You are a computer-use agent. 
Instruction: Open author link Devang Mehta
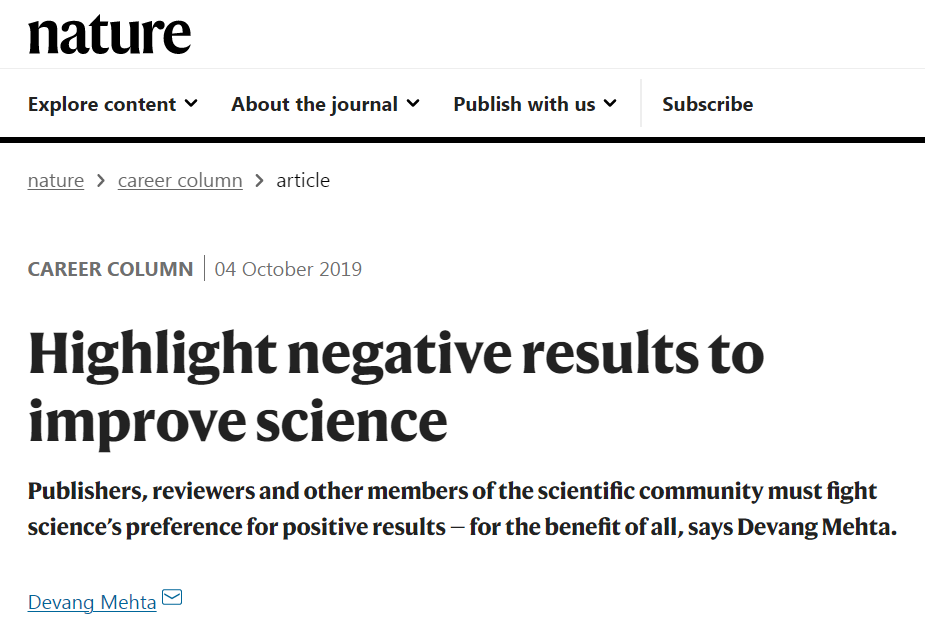pos(92,602)
